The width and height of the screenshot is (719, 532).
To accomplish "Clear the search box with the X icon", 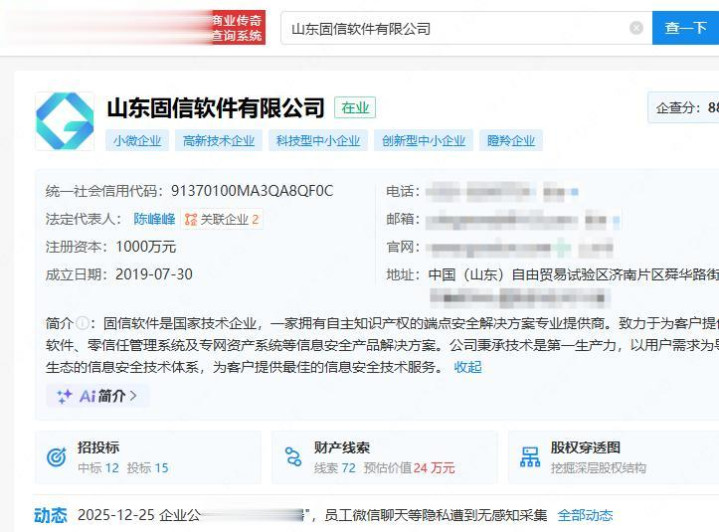I will pyautogui.click(x=636, y=28).
